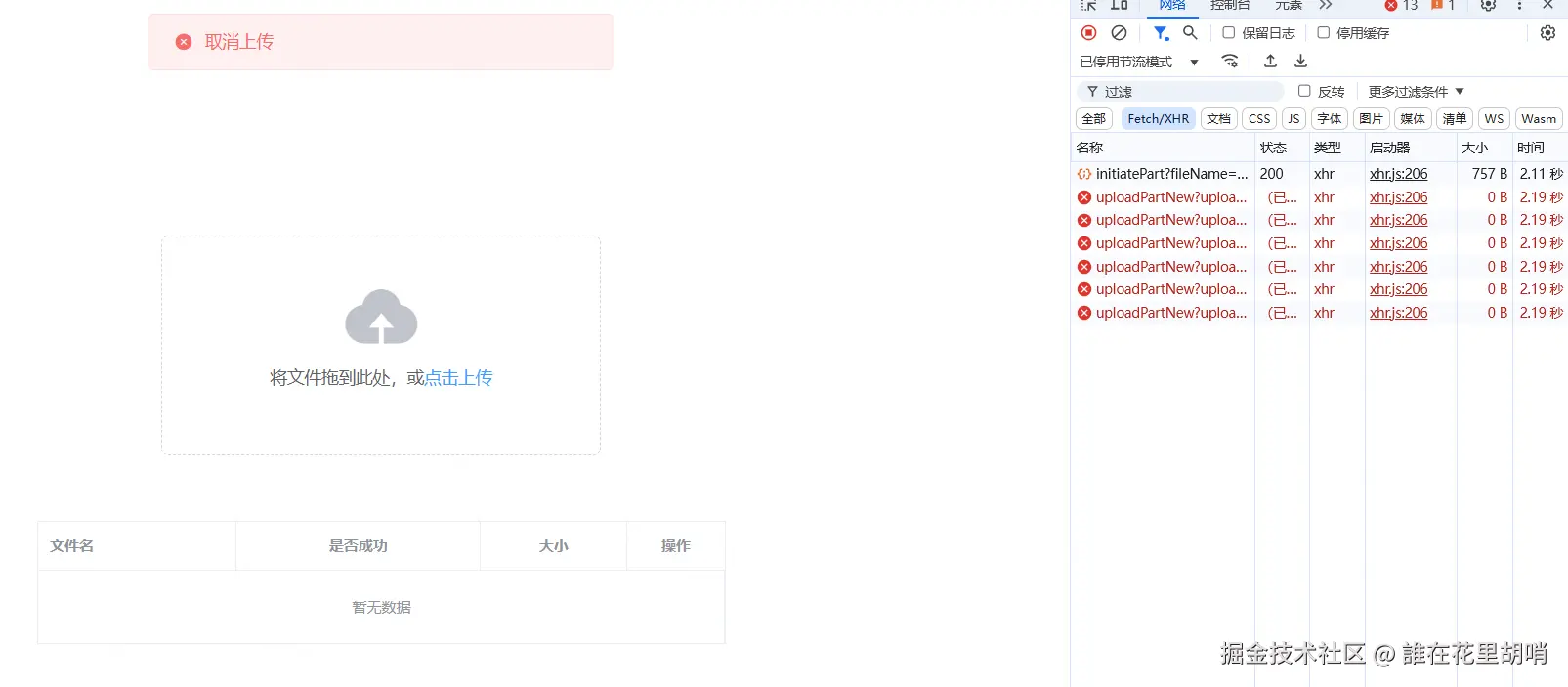This screenshot has width=1568, height=687.
Task: Open Network panel settings gear
Action: [x=1547, y=33]
